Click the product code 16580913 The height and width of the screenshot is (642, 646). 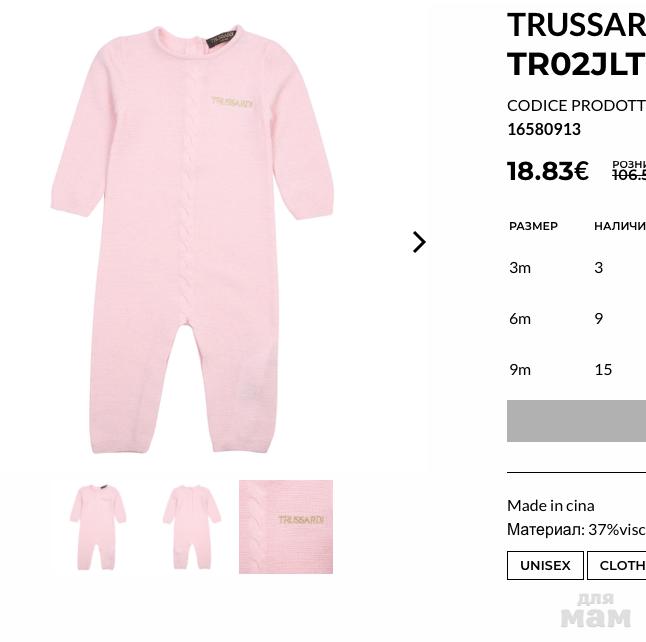544,129
